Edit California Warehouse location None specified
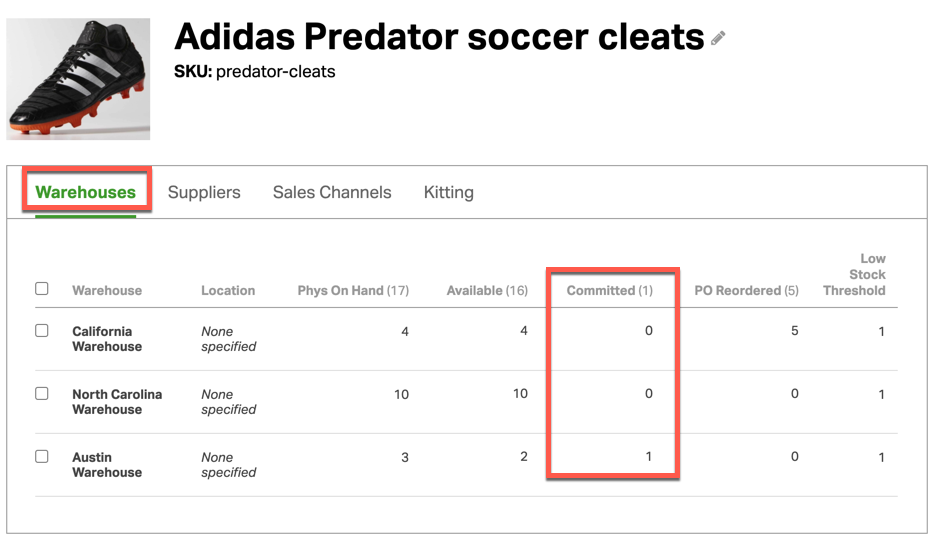Screen dimensions: 951x555 (229, 339)
